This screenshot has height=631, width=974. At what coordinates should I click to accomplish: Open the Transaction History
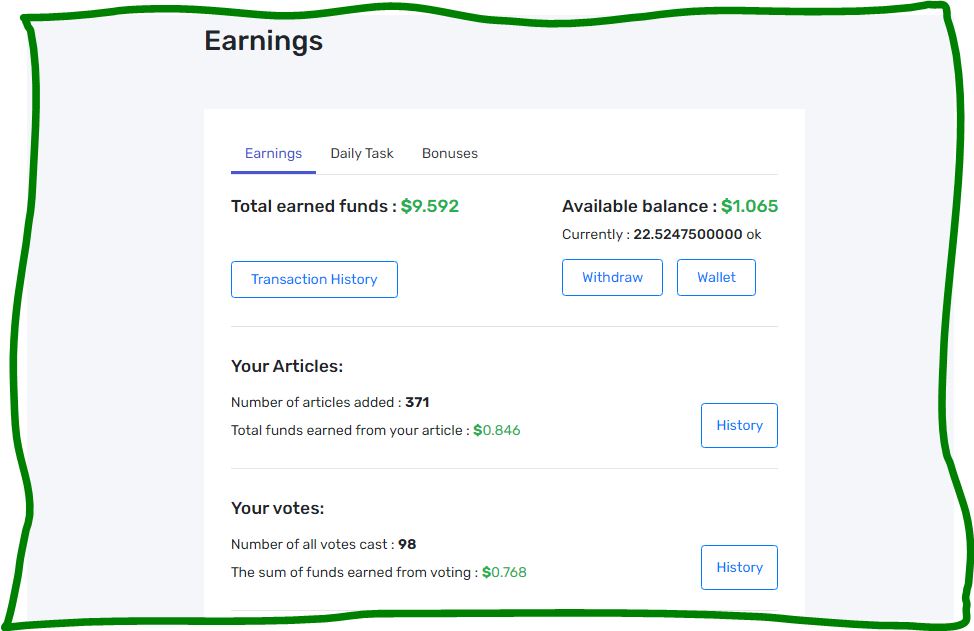tap(314, 279)
